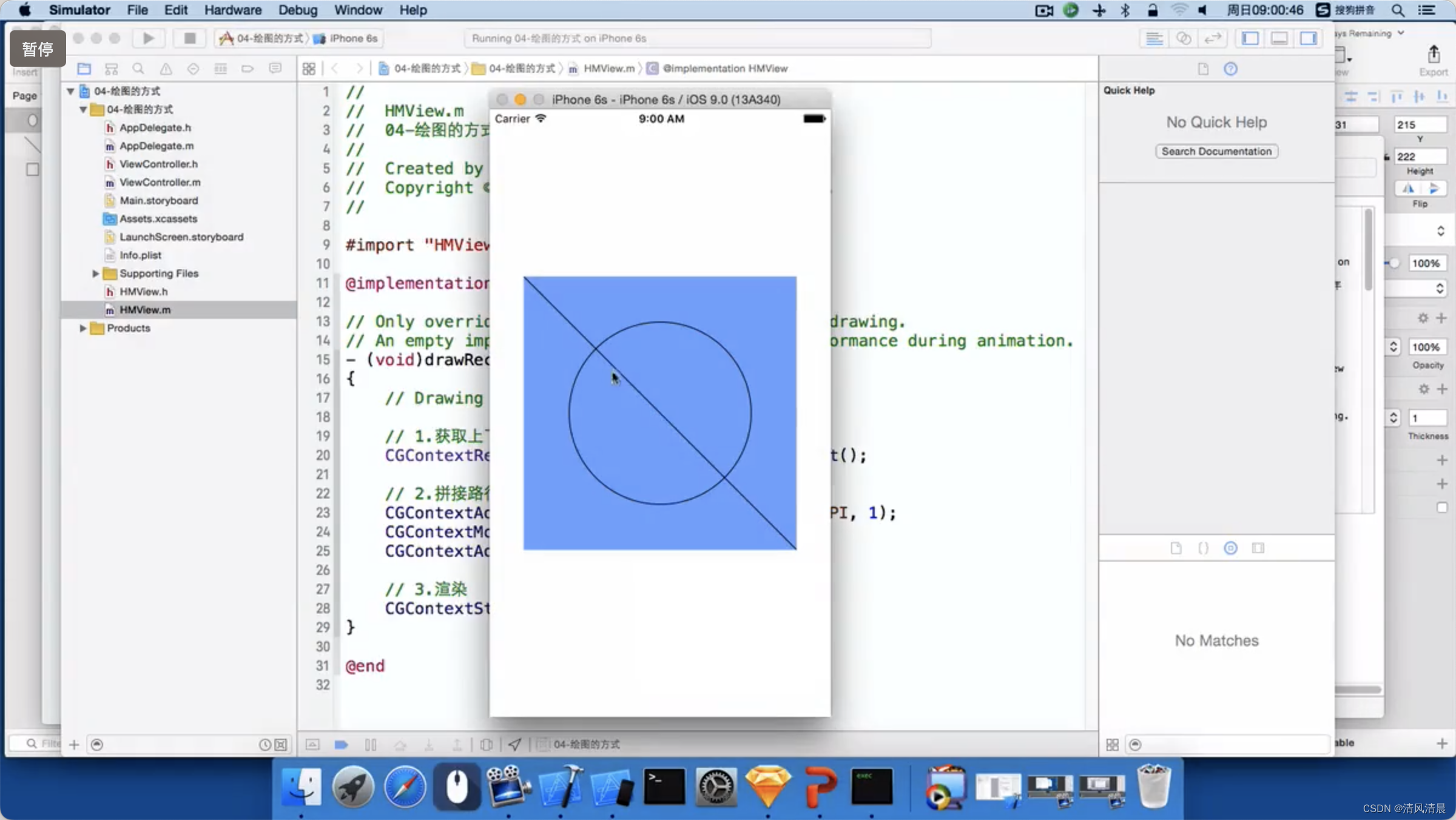This screenshot has height=820, width=1456.
Task: Click the Simulate location arrow icon
Action: pos(514,744)
